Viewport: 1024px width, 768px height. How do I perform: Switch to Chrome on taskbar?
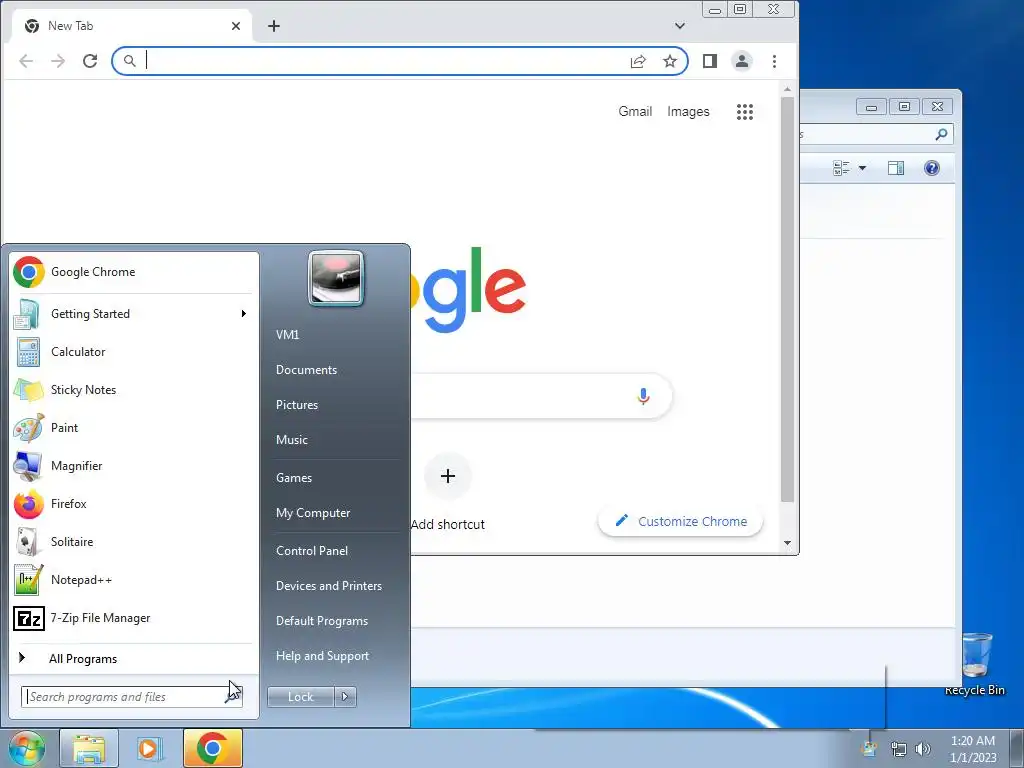tap(213, 748)
